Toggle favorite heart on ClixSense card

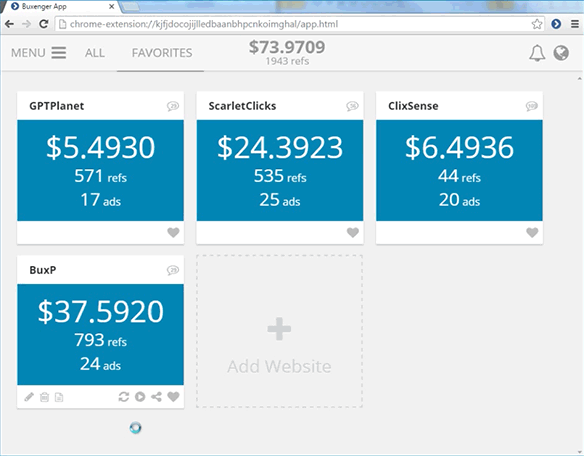[x=532, y=232]
